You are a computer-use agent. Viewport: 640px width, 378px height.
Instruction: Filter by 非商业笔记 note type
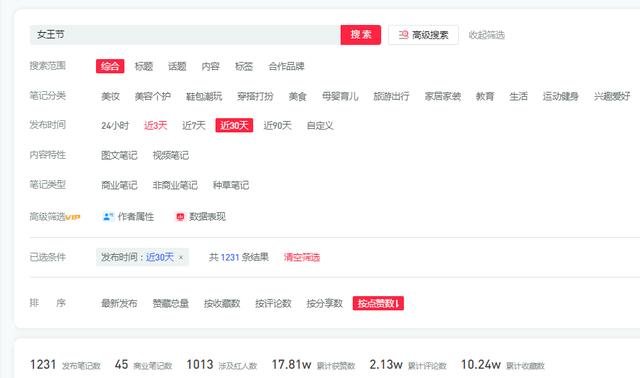tap(175, 185)
